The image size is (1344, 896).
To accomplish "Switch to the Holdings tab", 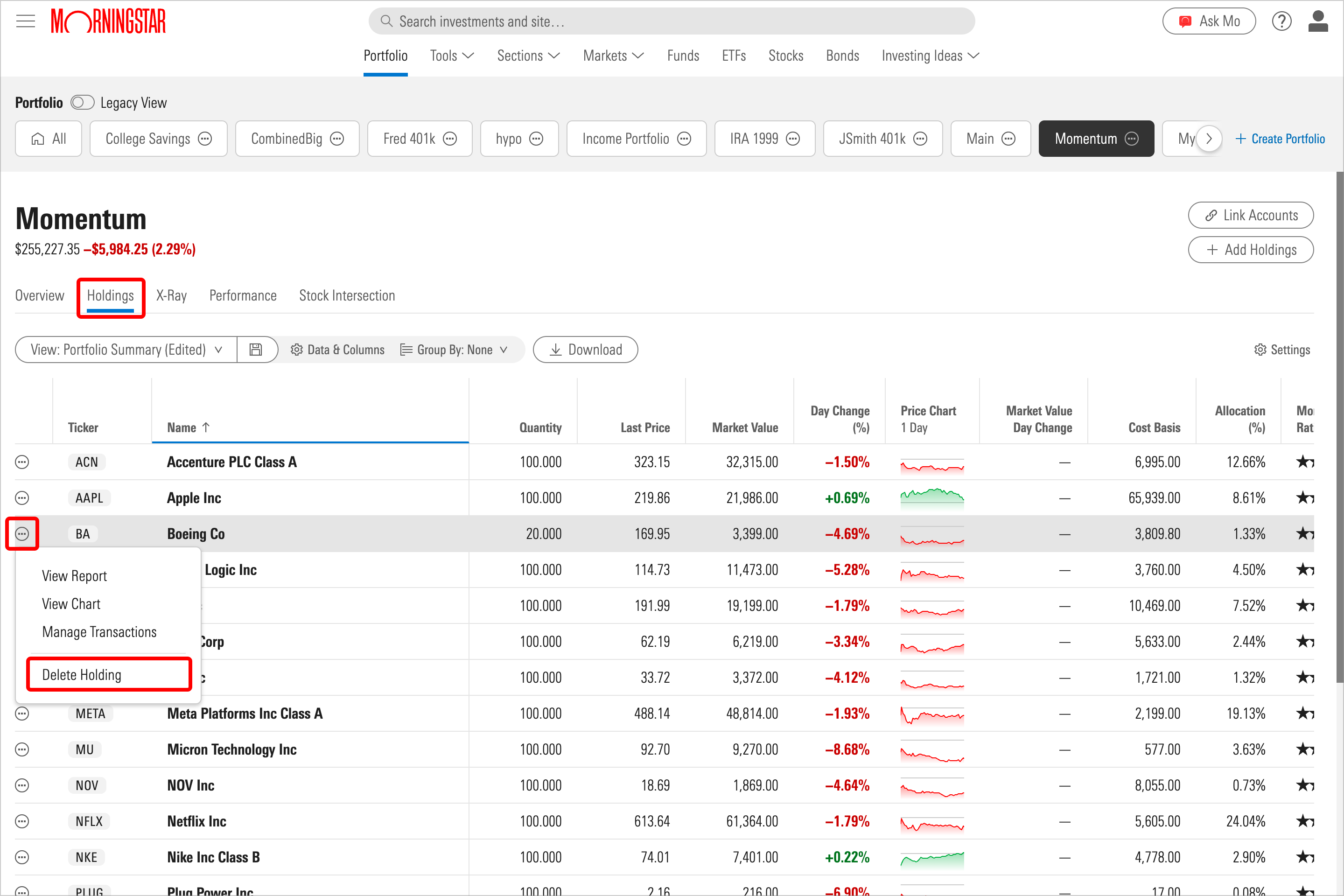I will [110, 295].
